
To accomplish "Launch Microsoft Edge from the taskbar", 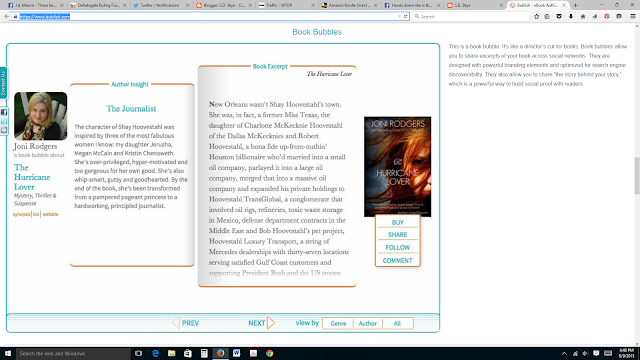I will [156, 353].
